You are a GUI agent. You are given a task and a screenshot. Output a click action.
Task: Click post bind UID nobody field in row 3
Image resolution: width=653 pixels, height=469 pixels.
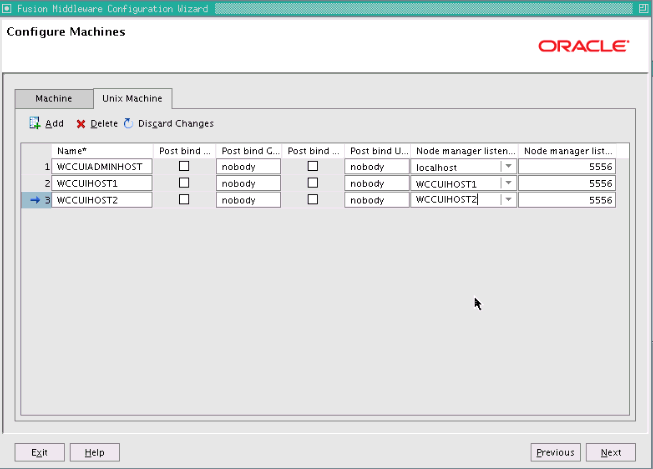coord(377,200)
